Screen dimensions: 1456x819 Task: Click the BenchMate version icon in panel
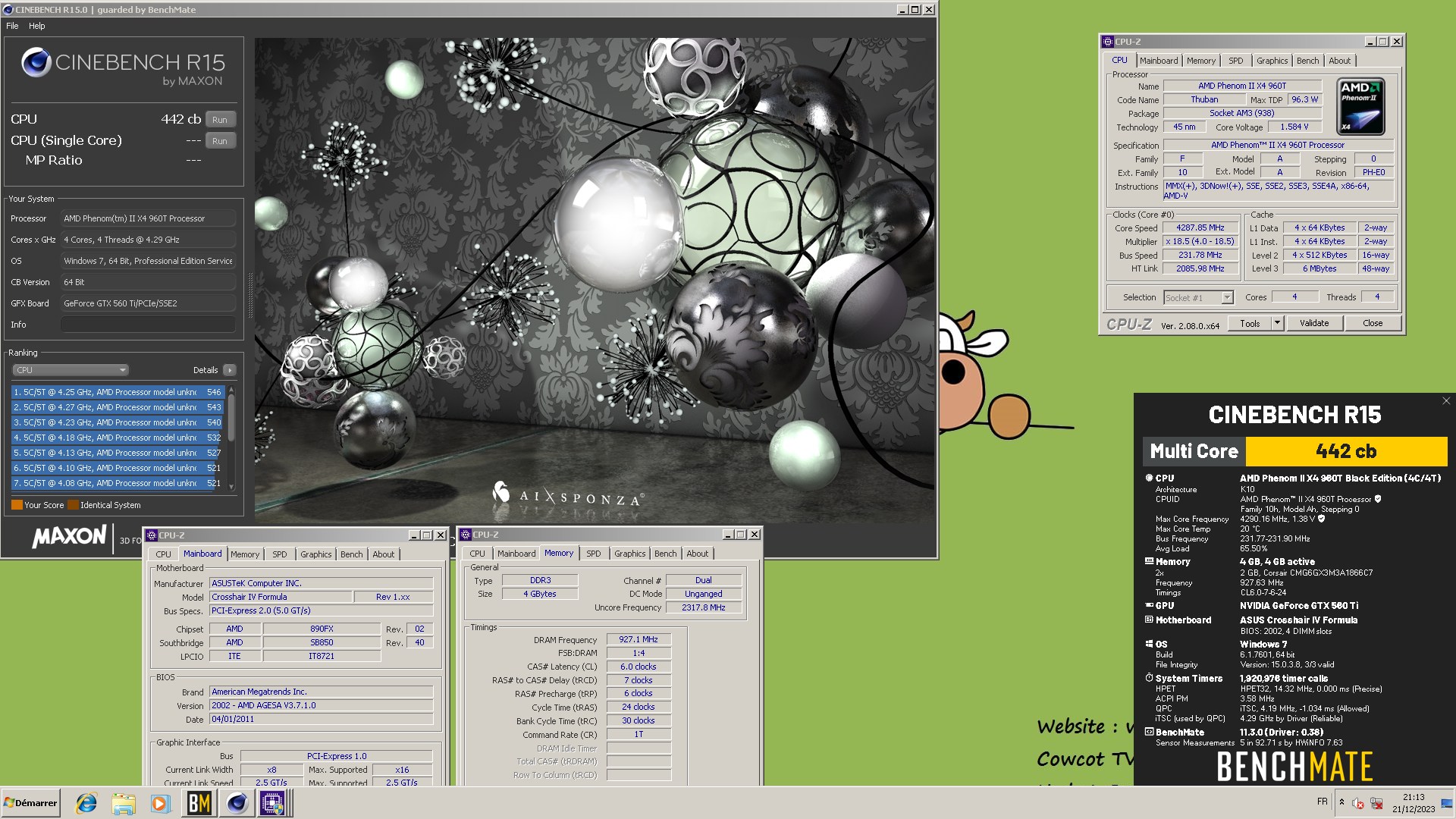pyautogui.click(x=1149, y=732)
